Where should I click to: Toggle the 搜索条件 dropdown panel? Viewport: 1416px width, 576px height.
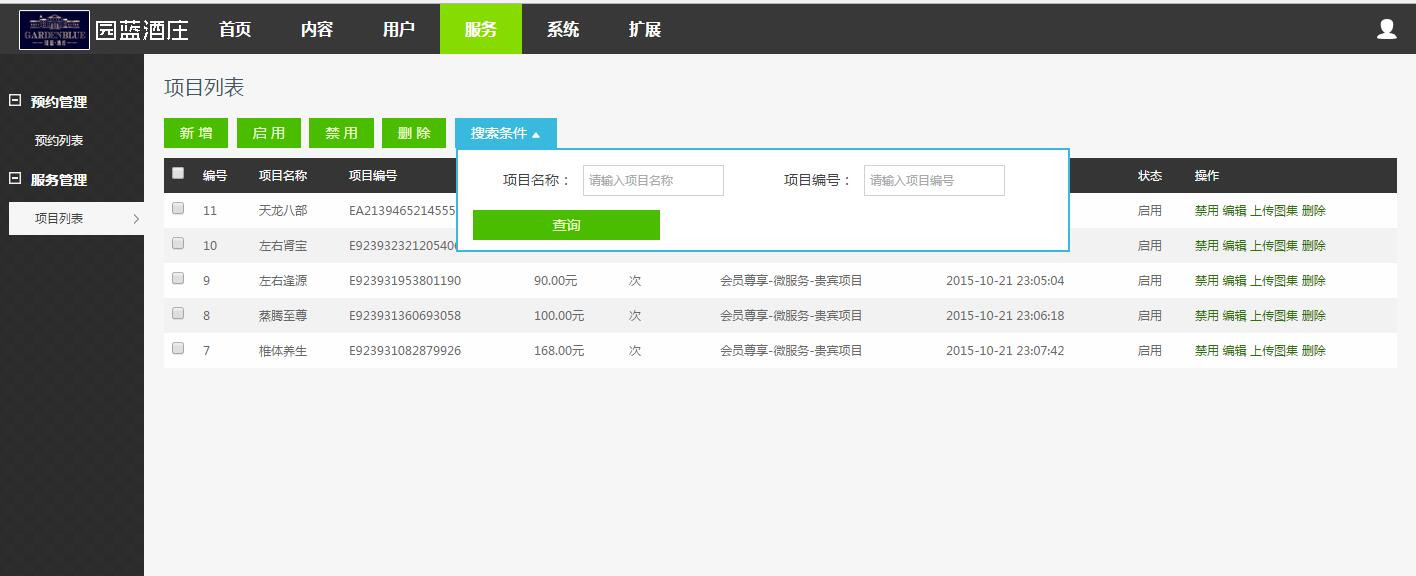coord(505,133)
